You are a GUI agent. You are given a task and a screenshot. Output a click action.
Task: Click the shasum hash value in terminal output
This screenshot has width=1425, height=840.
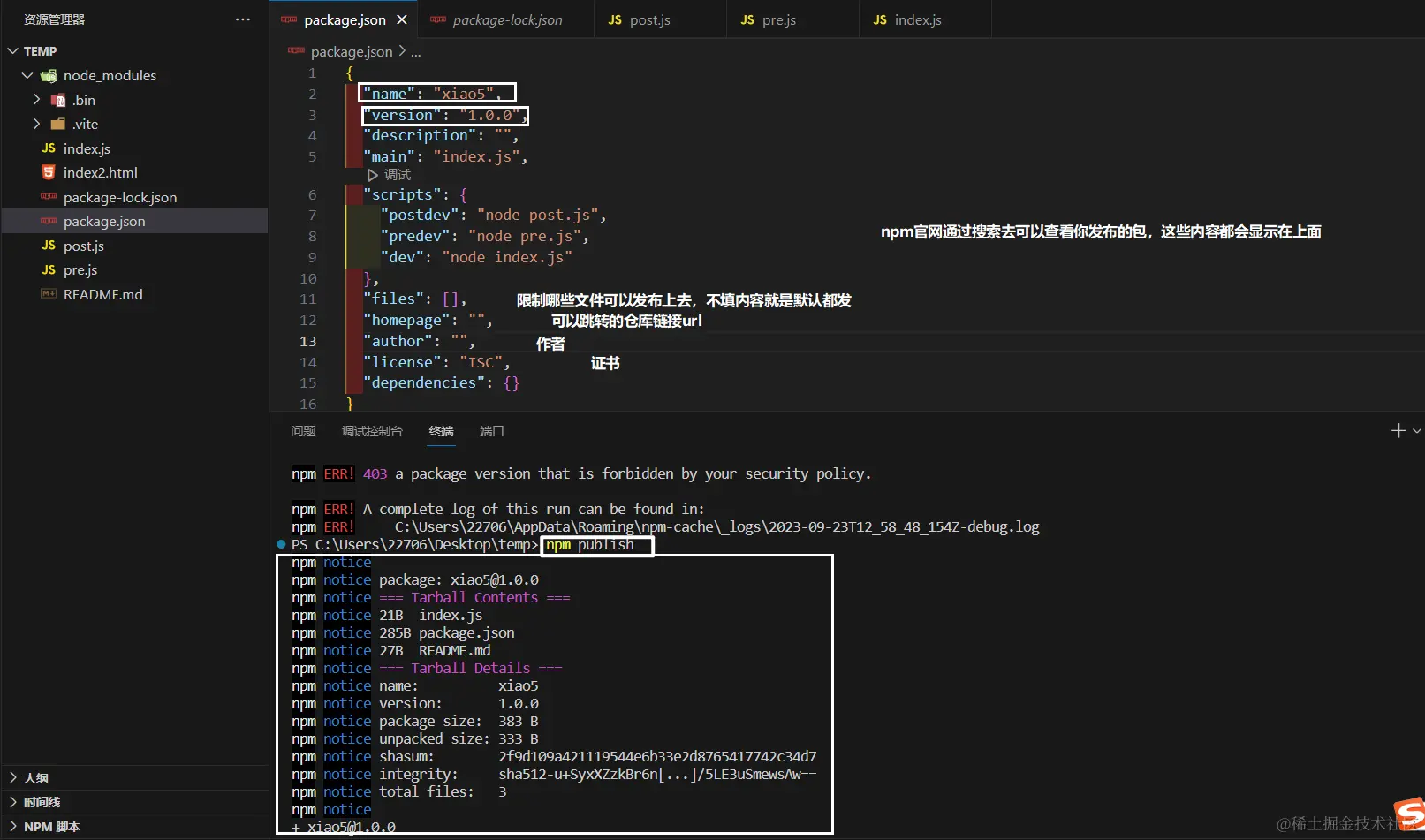point(657,756)
